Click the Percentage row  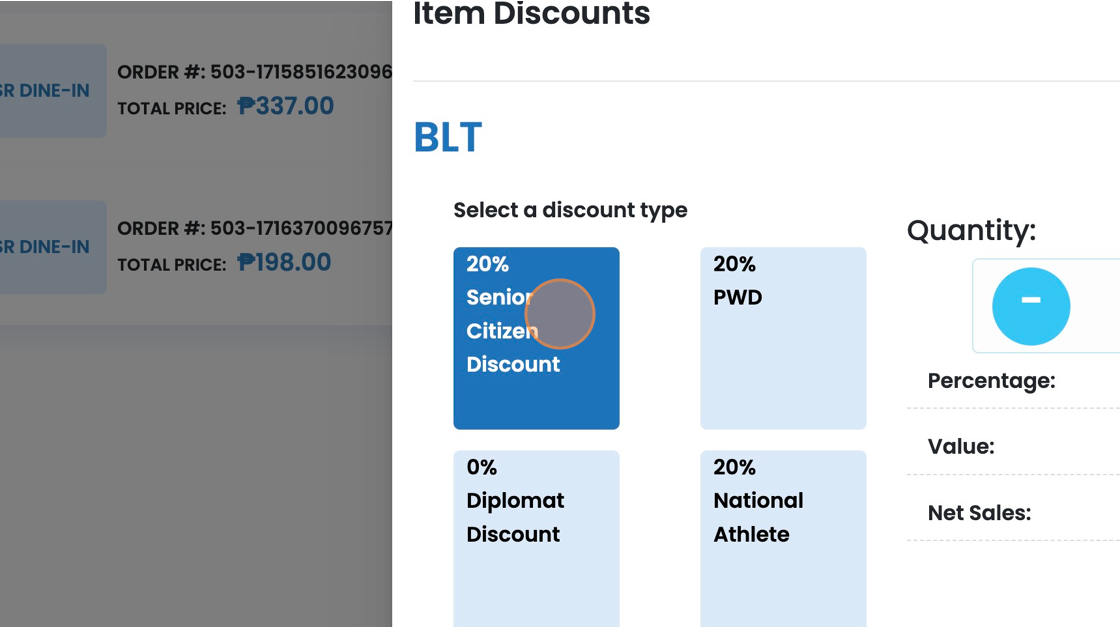coord(1014,381)
